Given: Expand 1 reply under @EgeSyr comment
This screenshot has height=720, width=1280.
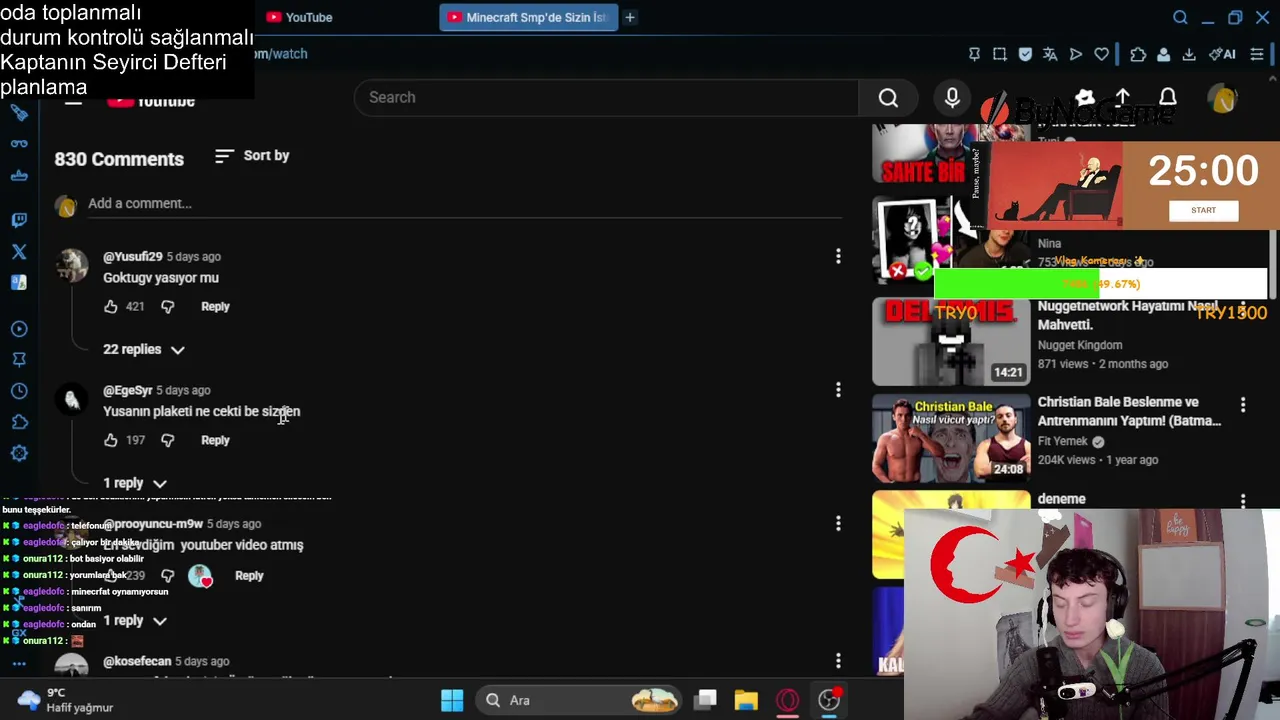Looking at the screenshot, I should pyautogui.click(x=135, y=483).
